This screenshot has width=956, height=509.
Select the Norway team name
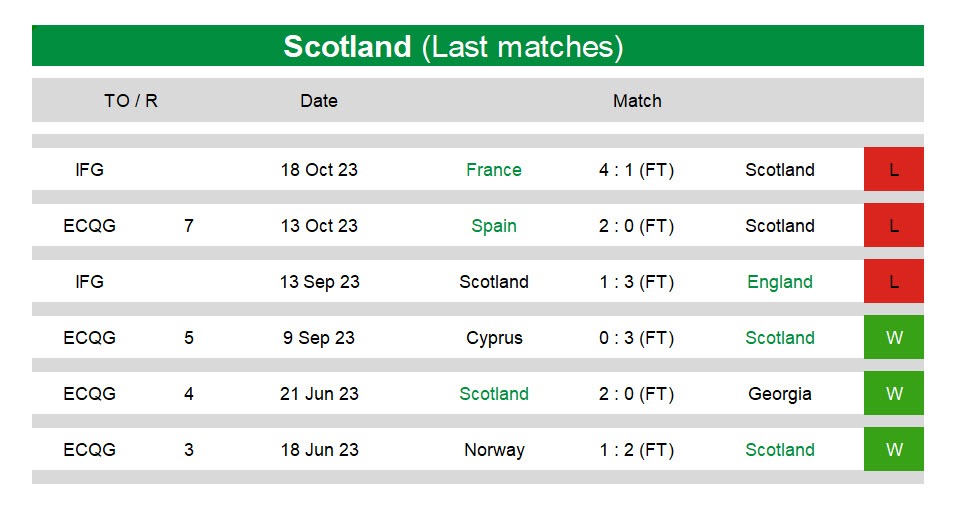[x=494, y=450]
